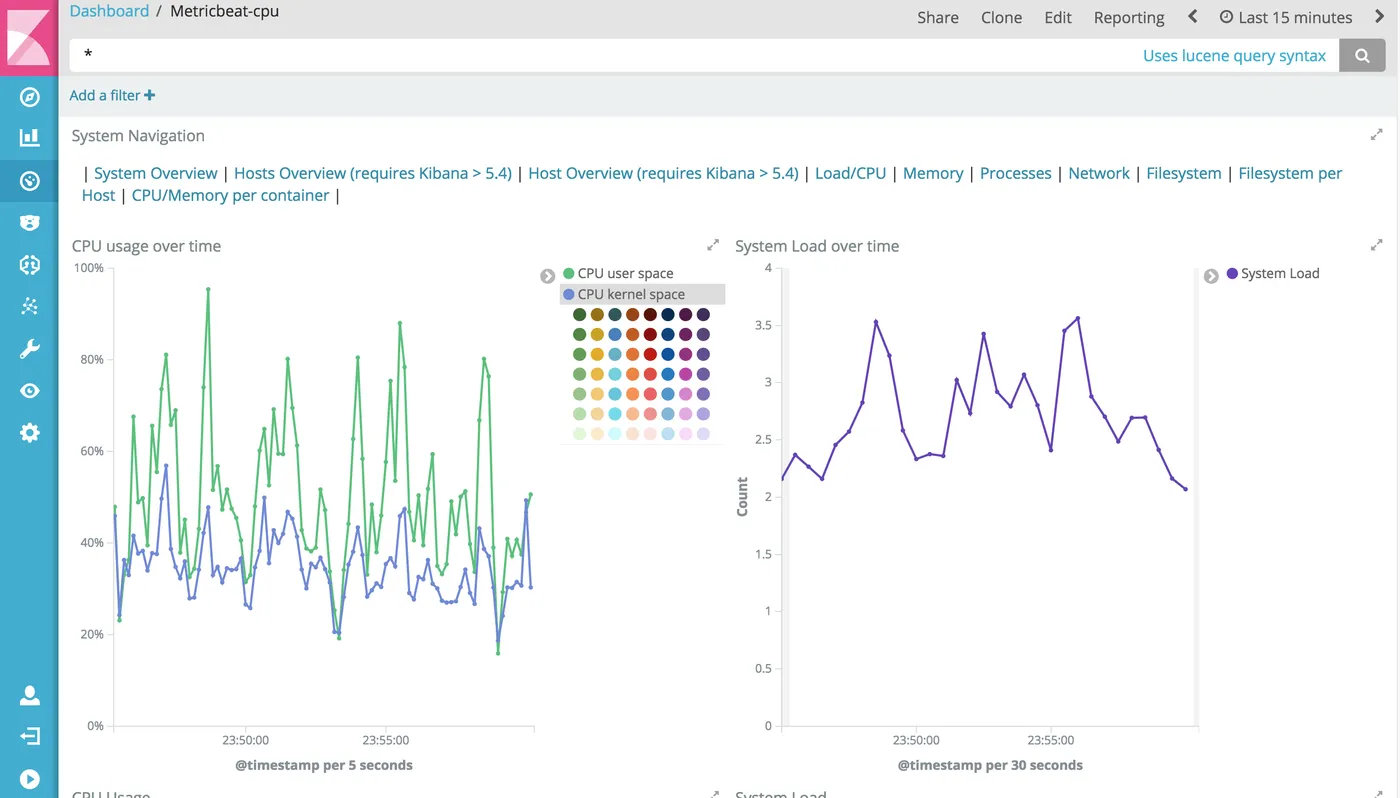Open the Hosts Overview navigation link
The height and width of the screenshot is (798, 1400).
(x=372, y=173)
